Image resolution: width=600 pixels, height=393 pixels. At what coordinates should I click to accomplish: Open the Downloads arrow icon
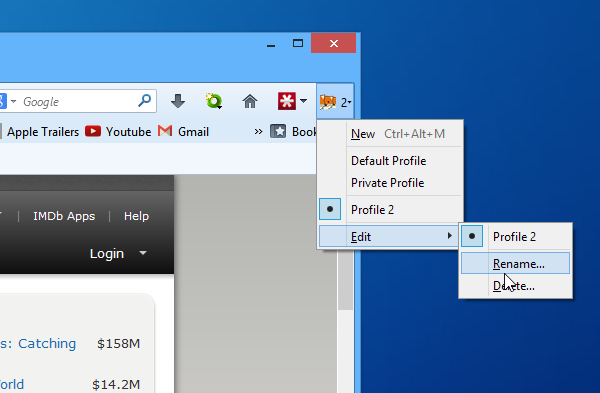(x=178, y=101)
